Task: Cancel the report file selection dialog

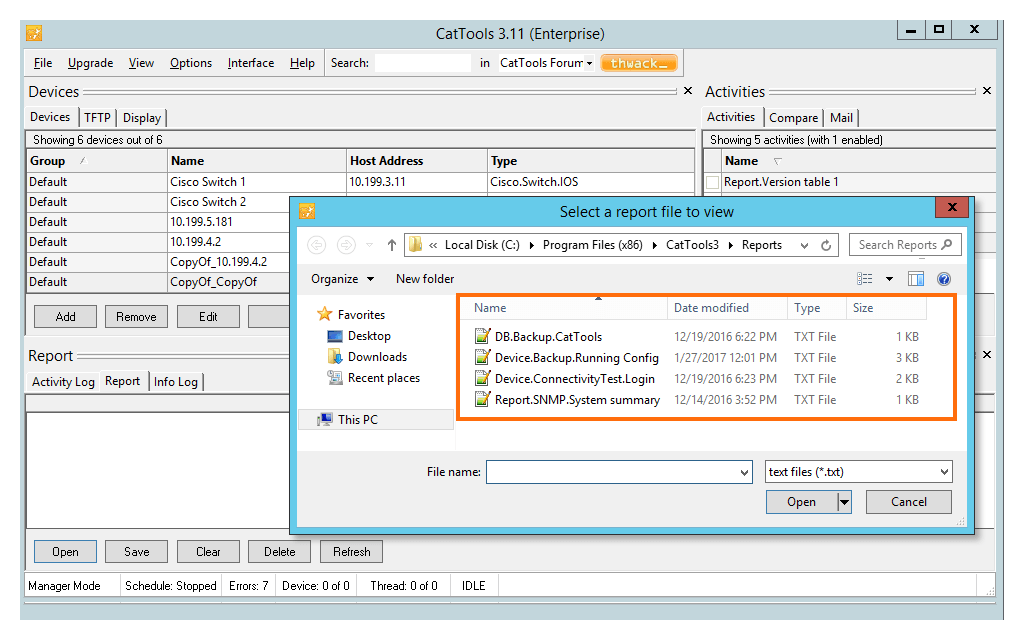Action: click(908, 502)
